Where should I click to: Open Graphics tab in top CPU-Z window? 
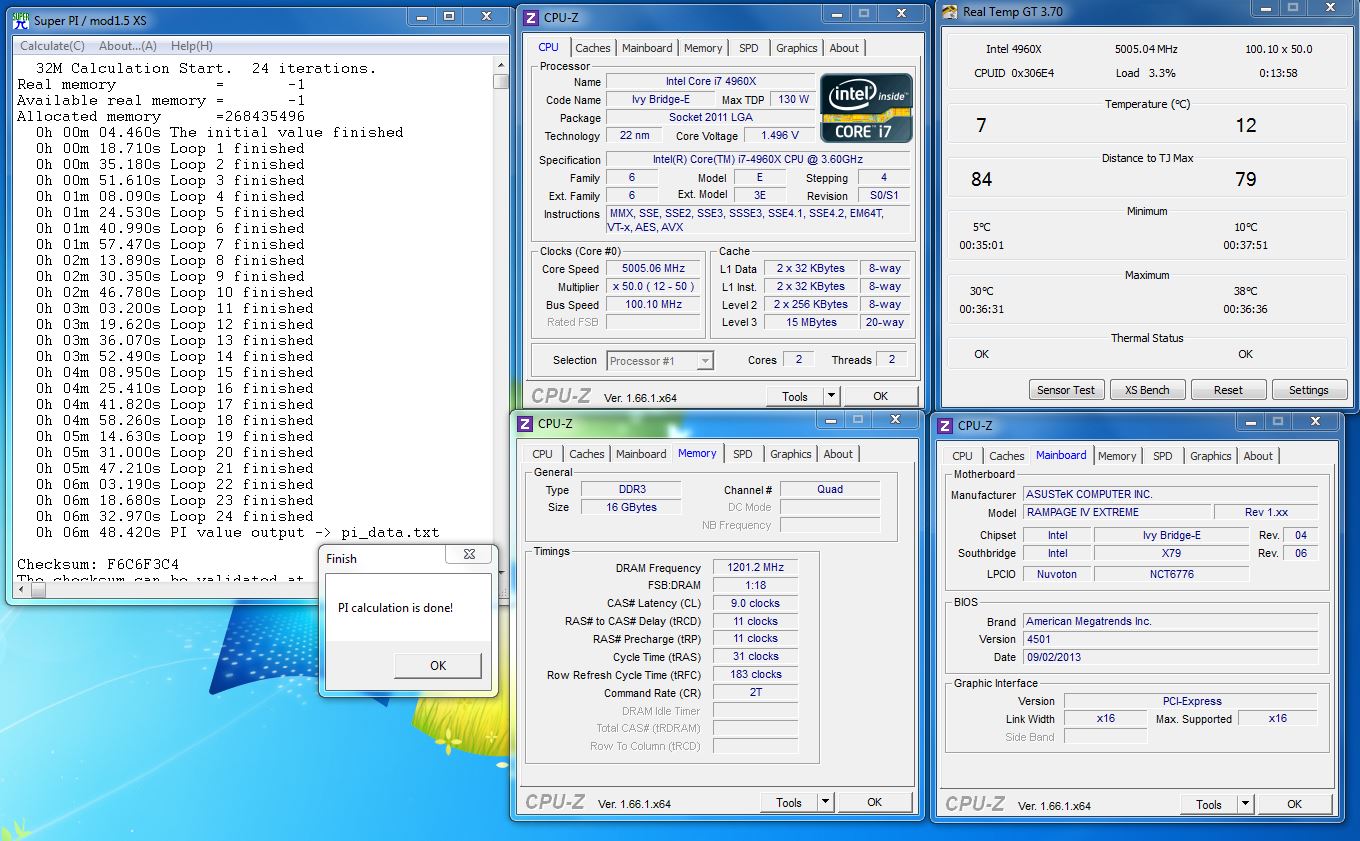tap(797, 48)
